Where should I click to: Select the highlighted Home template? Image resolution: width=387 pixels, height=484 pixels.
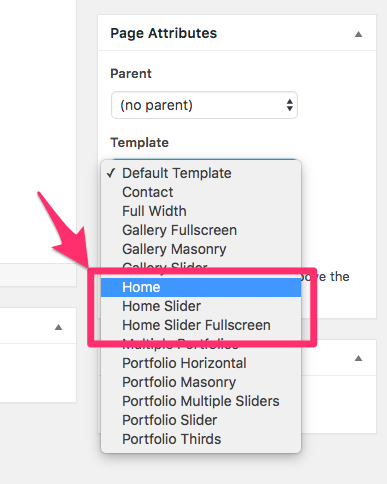coord(201,287)
